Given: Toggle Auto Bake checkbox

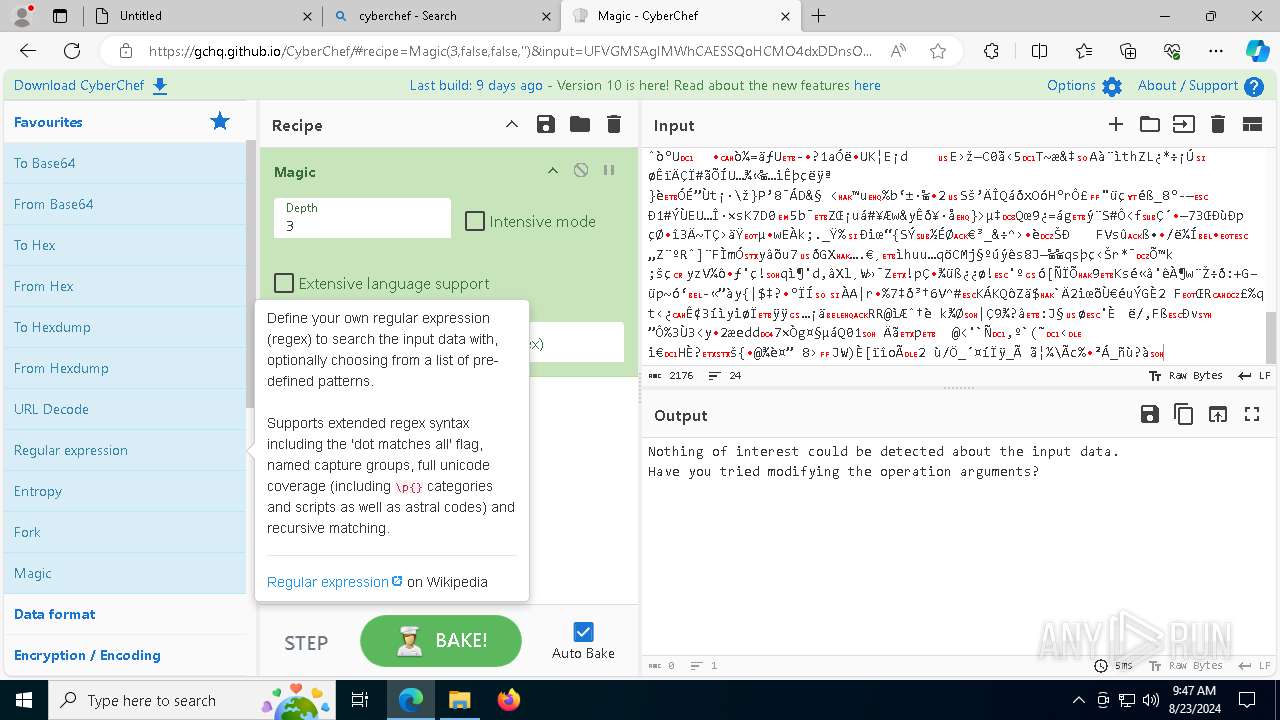Looking at the screenshot, I should coord(583,632).
